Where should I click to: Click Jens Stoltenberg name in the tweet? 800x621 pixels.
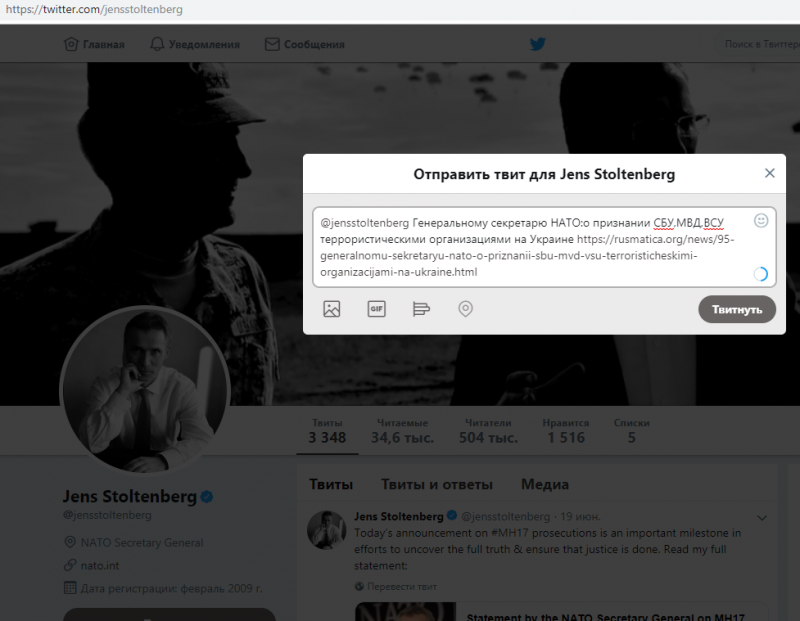pyautogui.click(x=398, y=516)
